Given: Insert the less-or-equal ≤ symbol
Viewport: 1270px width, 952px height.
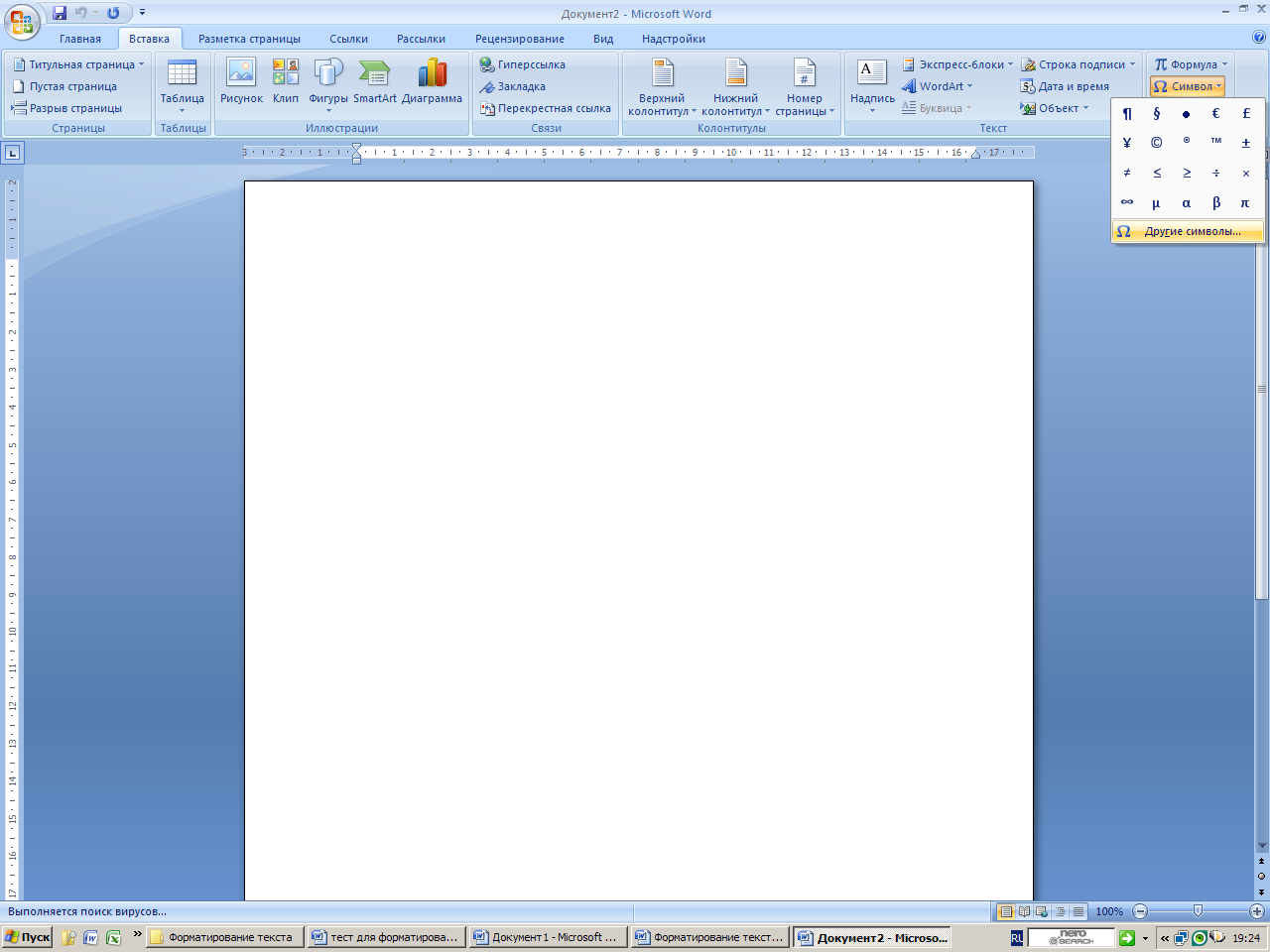Looking at the screenshot, I should tap(1157, 174).
